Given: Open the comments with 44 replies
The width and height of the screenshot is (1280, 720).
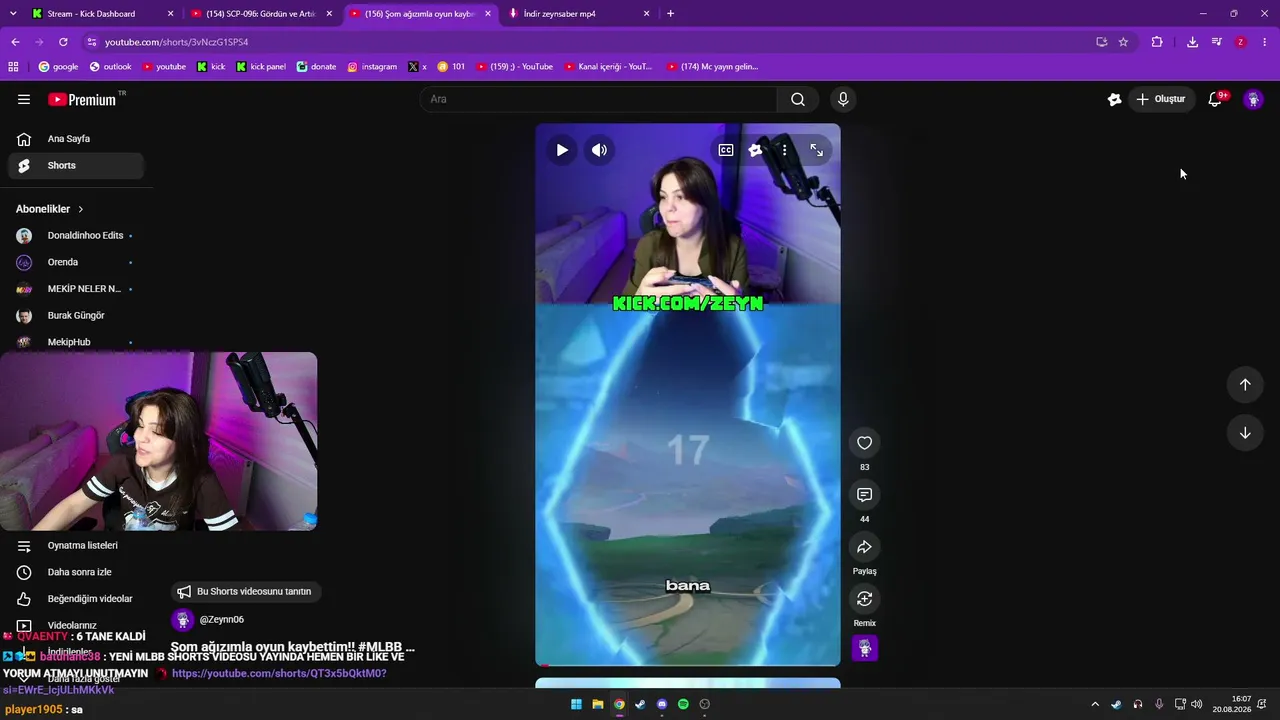Looking at the screenshot, I should point(865,495).
